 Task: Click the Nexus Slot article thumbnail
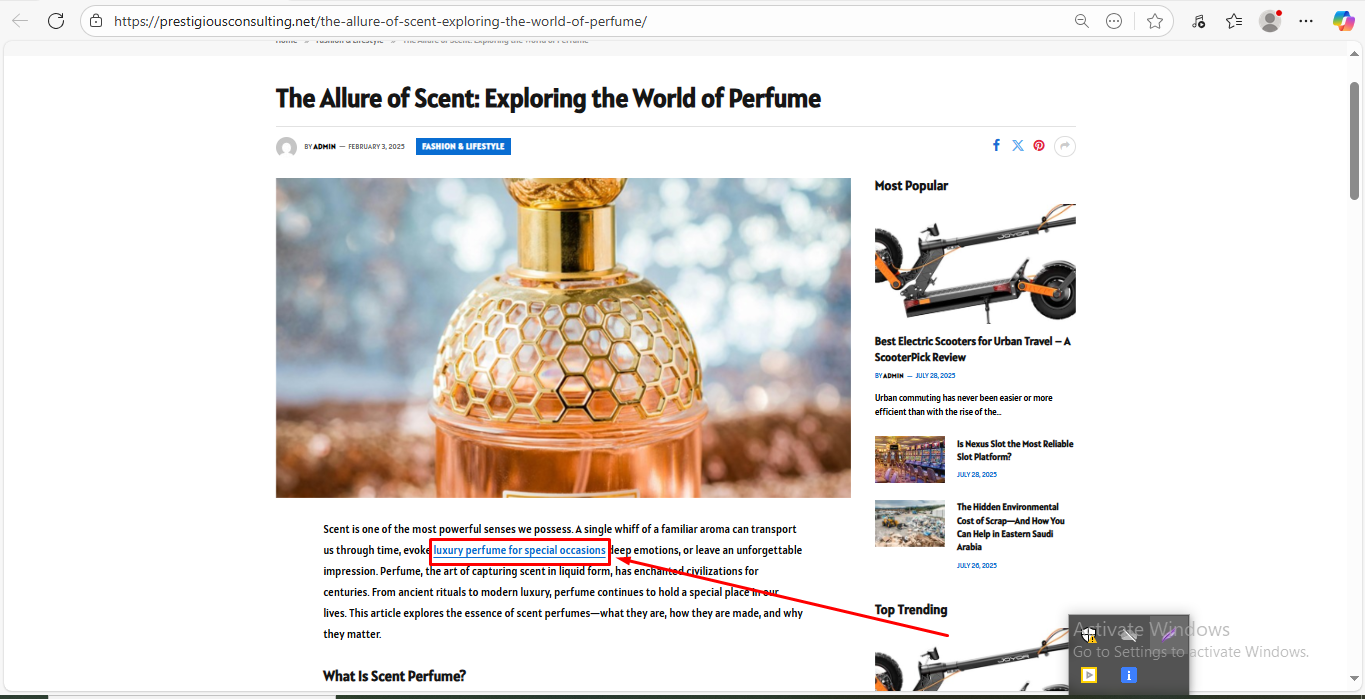click(x=909, y=459)
